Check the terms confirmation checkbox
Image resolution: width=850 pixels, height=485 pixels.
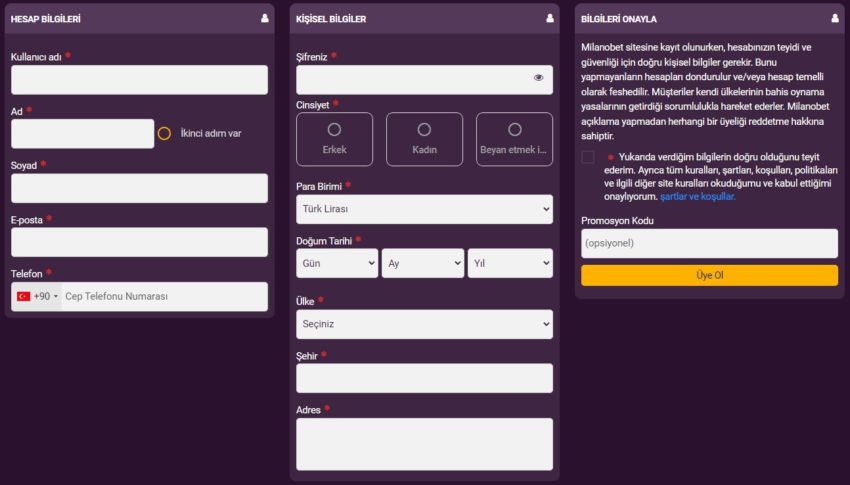point(588,157)
